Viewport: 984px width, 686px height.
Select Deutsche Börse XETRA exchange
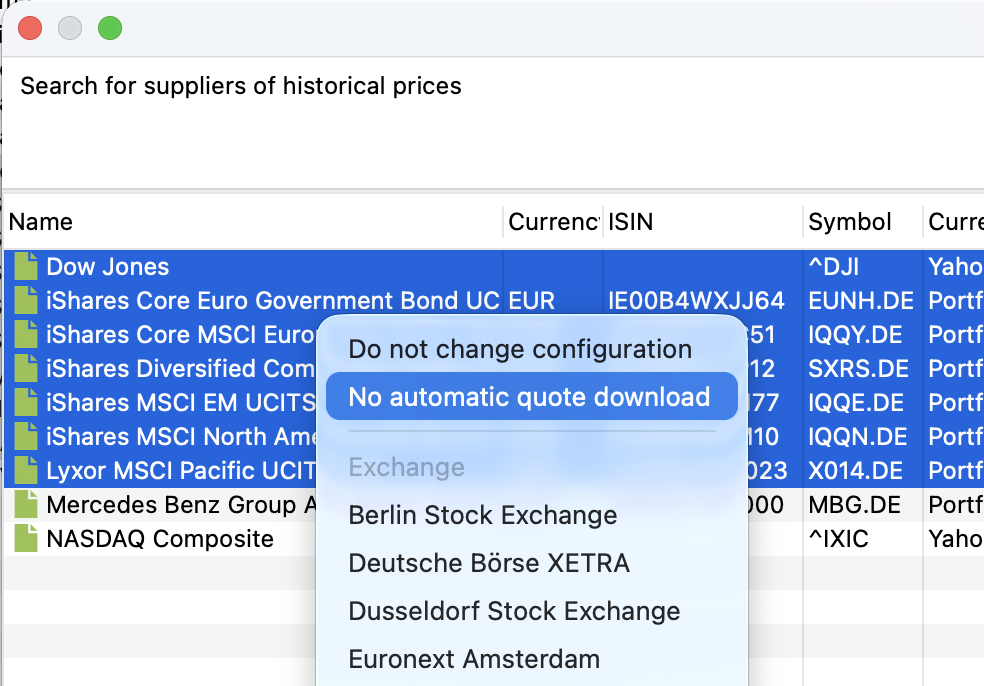pyautogui.click(x=489, y=563)
